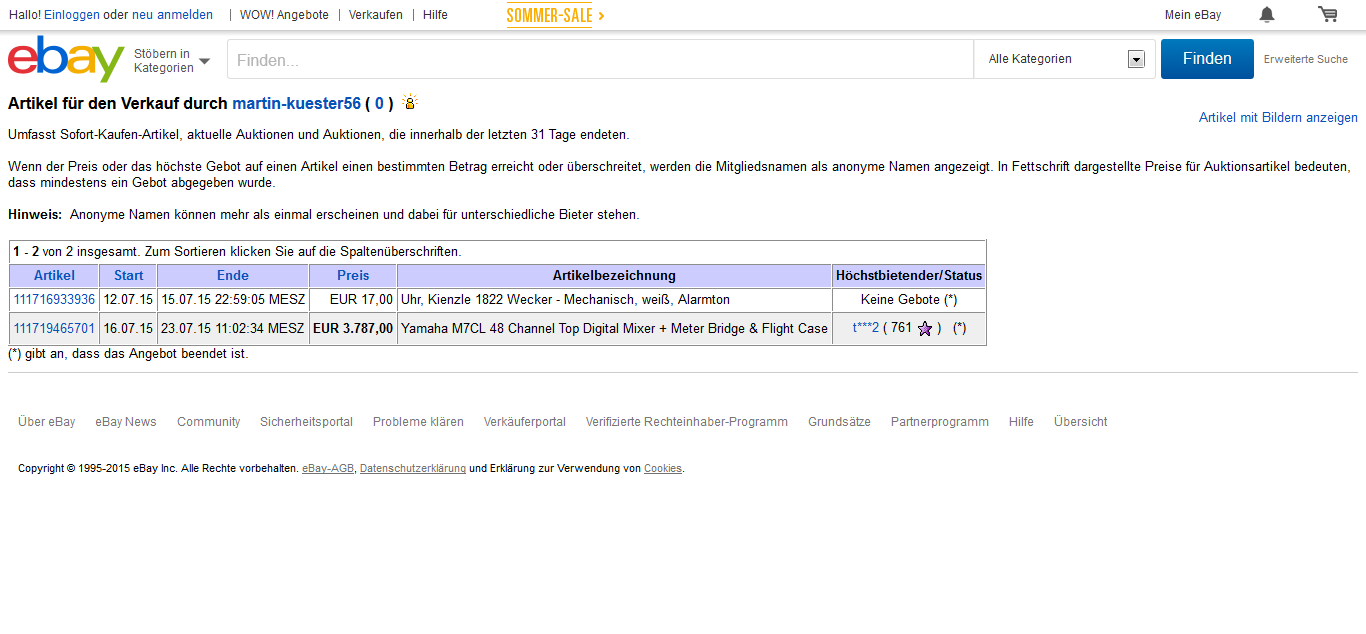The image size is (1366, 634).
Task: Open Verkaufen in top navigation
Action: (376, 15)
